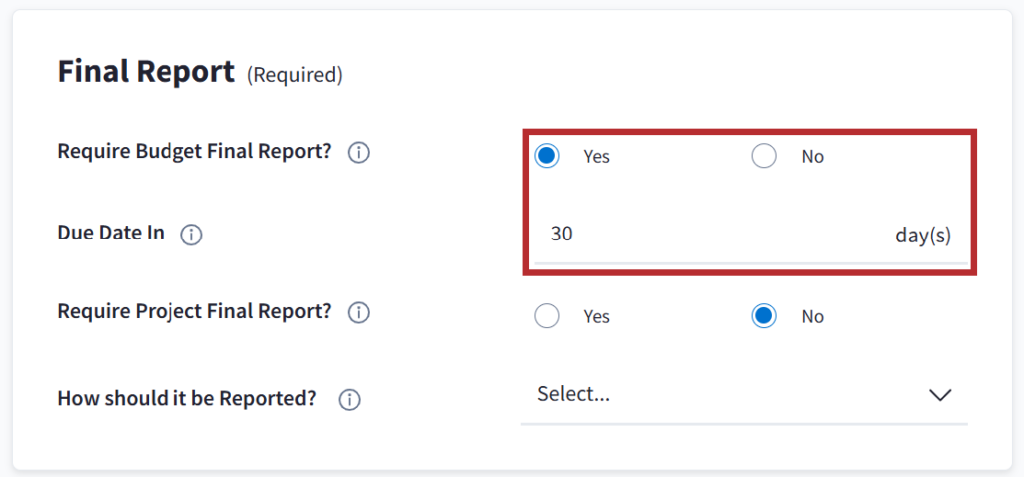Expand the chevron arrow on reporting dropdown
The image size is (1024, 477).
940,395
